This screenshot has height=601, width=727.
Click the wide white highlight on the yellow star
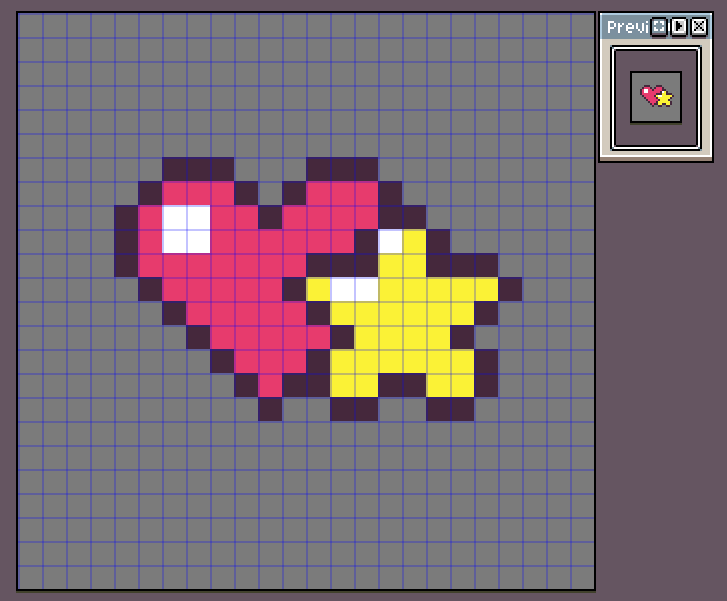click(355, 289)
